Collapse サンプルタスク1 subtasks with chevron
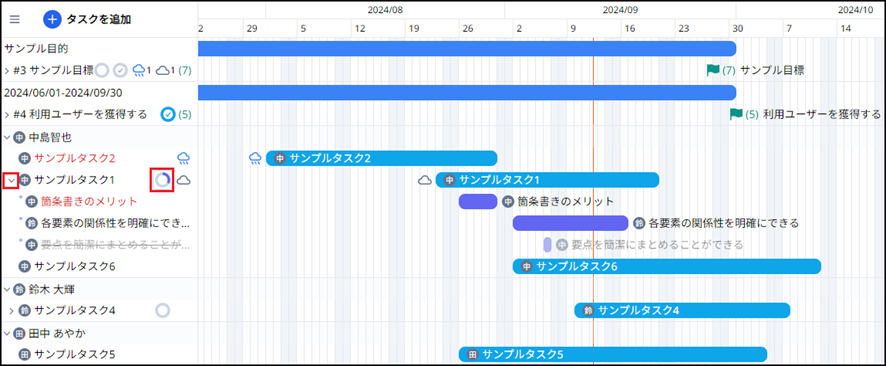 tap(11, 180)
